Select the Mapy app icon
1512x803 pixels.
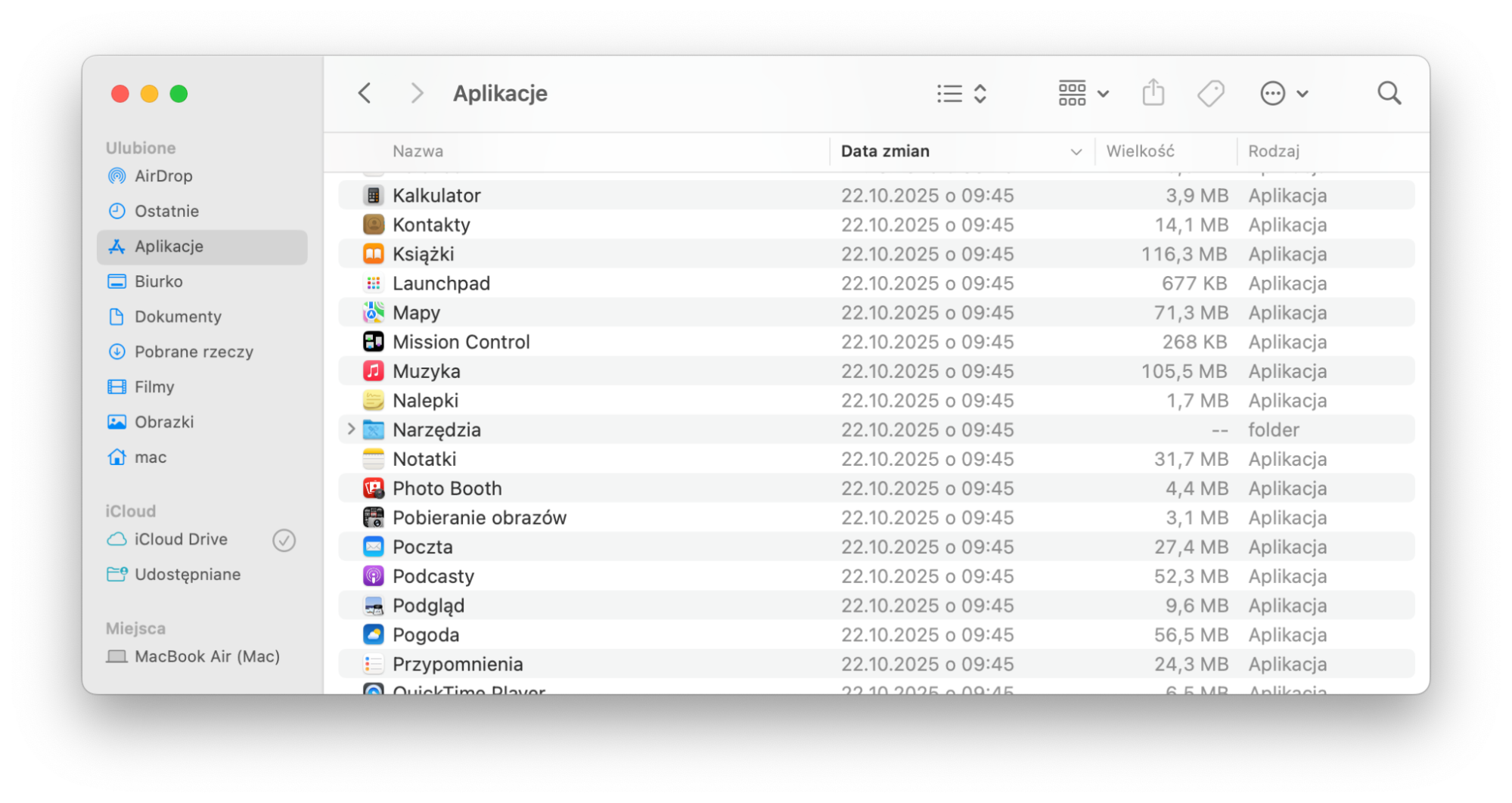point(373,312)
